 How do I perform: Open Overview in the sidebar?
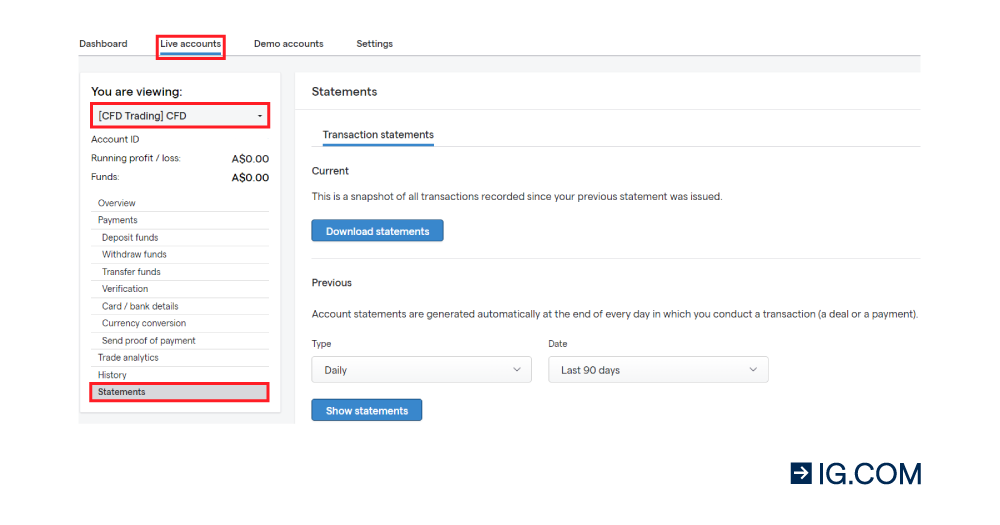click(117, 203)
